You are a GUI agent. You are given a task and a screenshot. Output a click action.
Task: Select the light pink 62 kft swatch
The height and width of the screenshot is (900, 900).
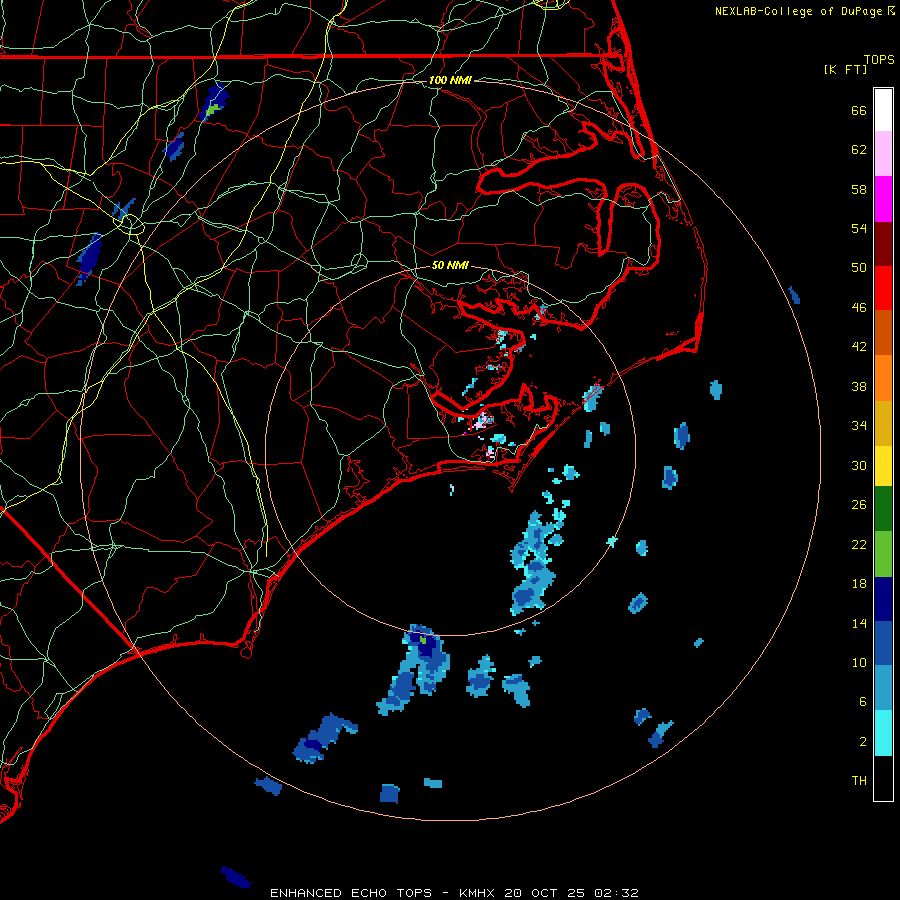tap(883, 154)
